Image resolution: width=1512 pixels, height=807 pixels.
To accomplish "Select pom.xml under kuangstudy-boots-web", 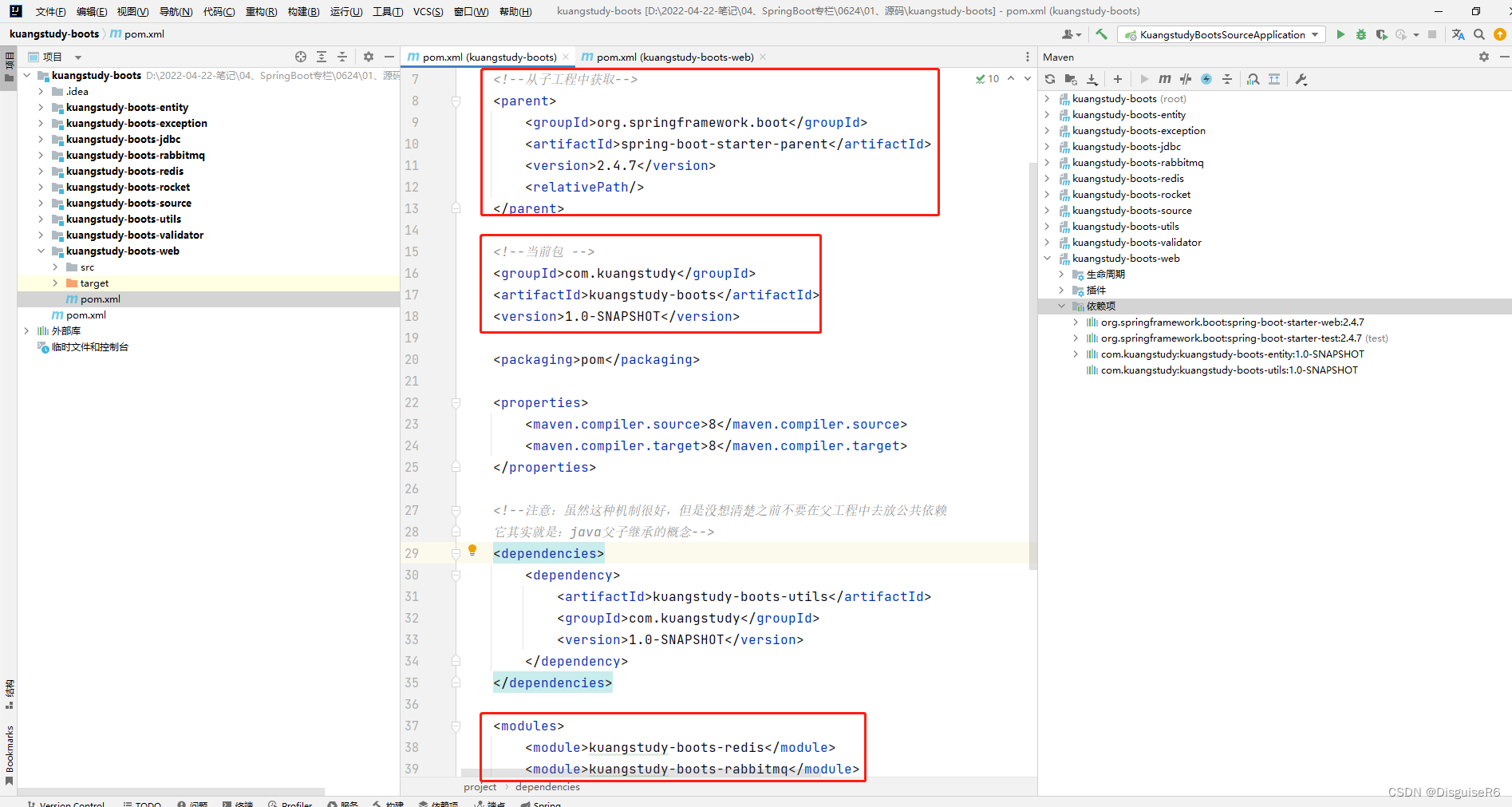I will click(x=100, y=299).
